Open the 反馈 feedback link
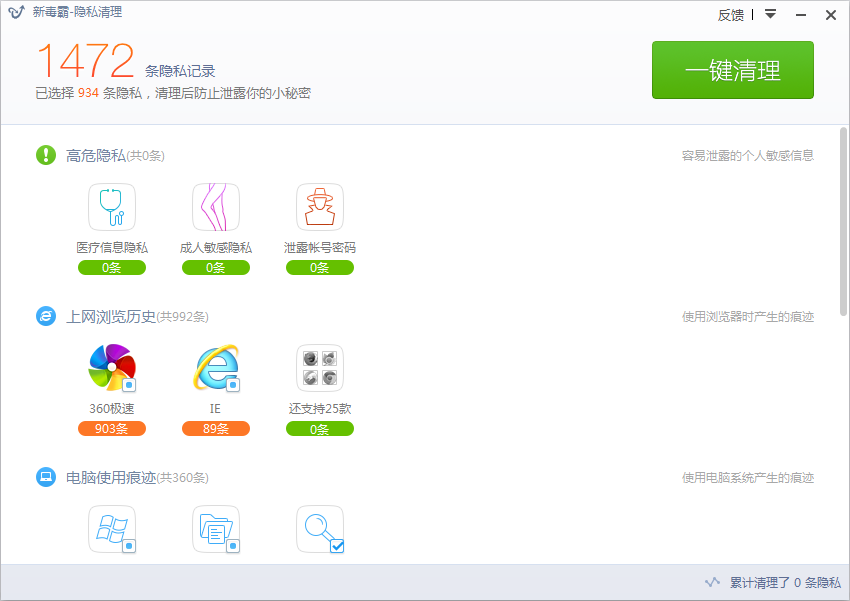The width and height of the screenshot is (850, 601). click(x=731, y=15)
